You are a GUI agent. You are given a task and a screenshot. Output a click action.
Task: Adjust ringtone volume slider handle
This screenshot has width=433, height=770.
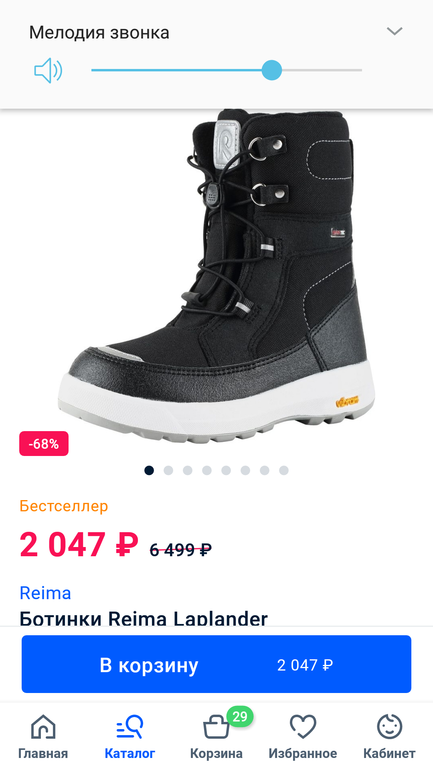[x=271, y=70]
